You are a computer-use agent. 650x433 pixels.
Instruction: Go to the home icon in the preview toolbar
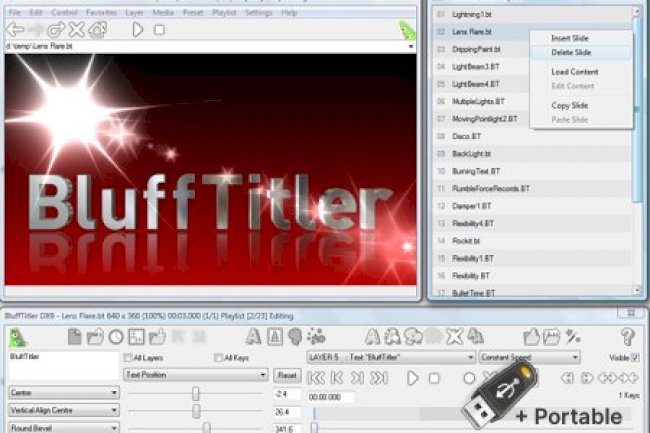coord(98,30)
